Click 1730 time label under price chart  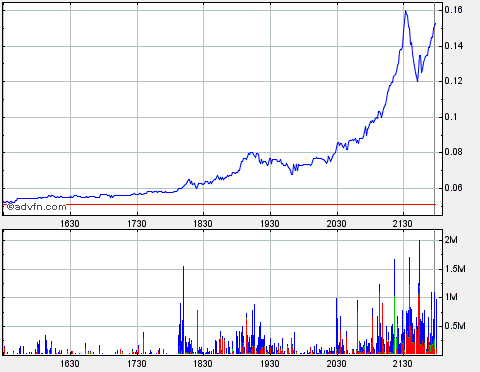[137, 224]
